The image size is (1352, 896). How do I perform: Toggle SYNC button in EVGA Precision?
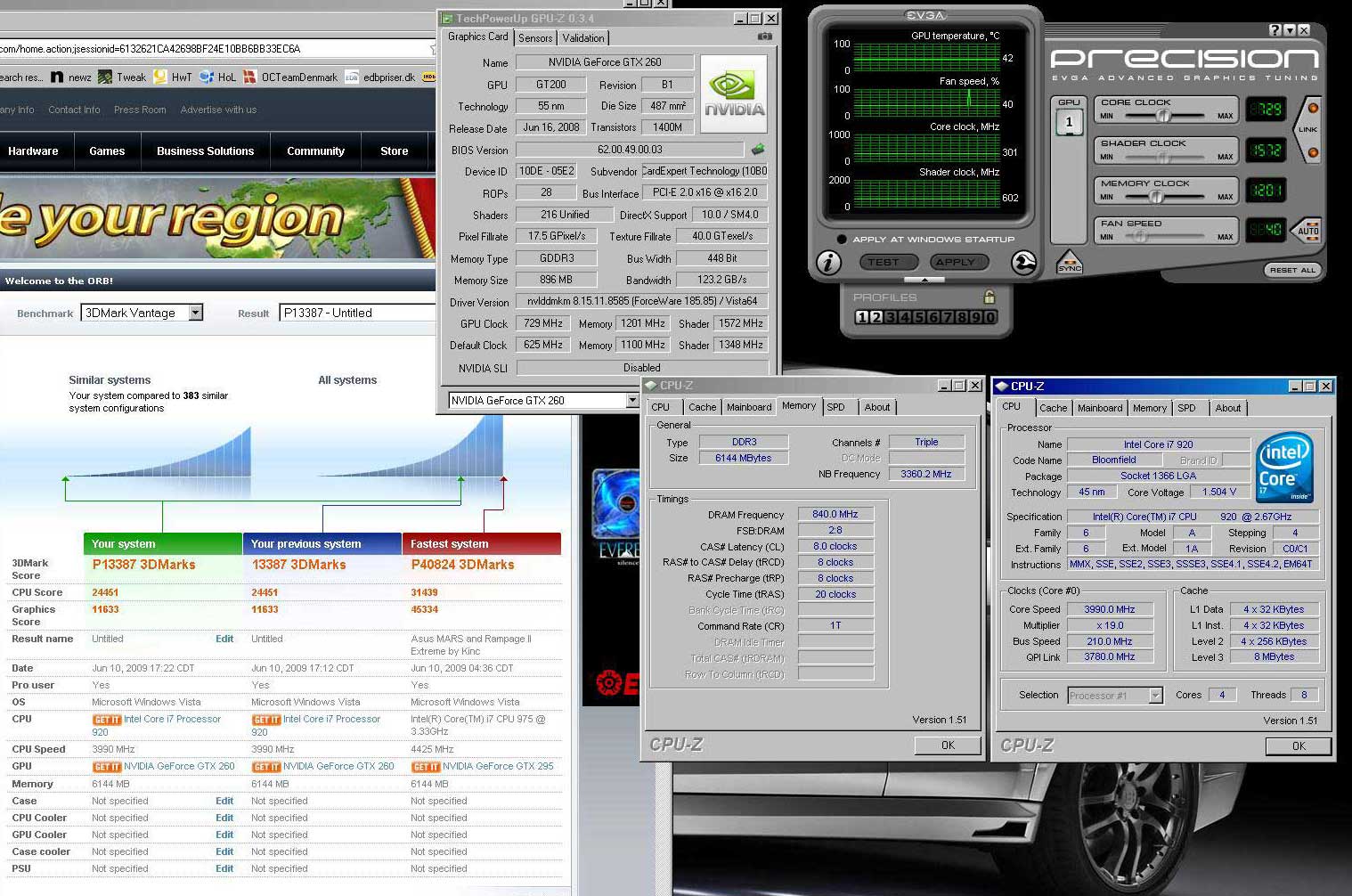[x=1070, y=263]
